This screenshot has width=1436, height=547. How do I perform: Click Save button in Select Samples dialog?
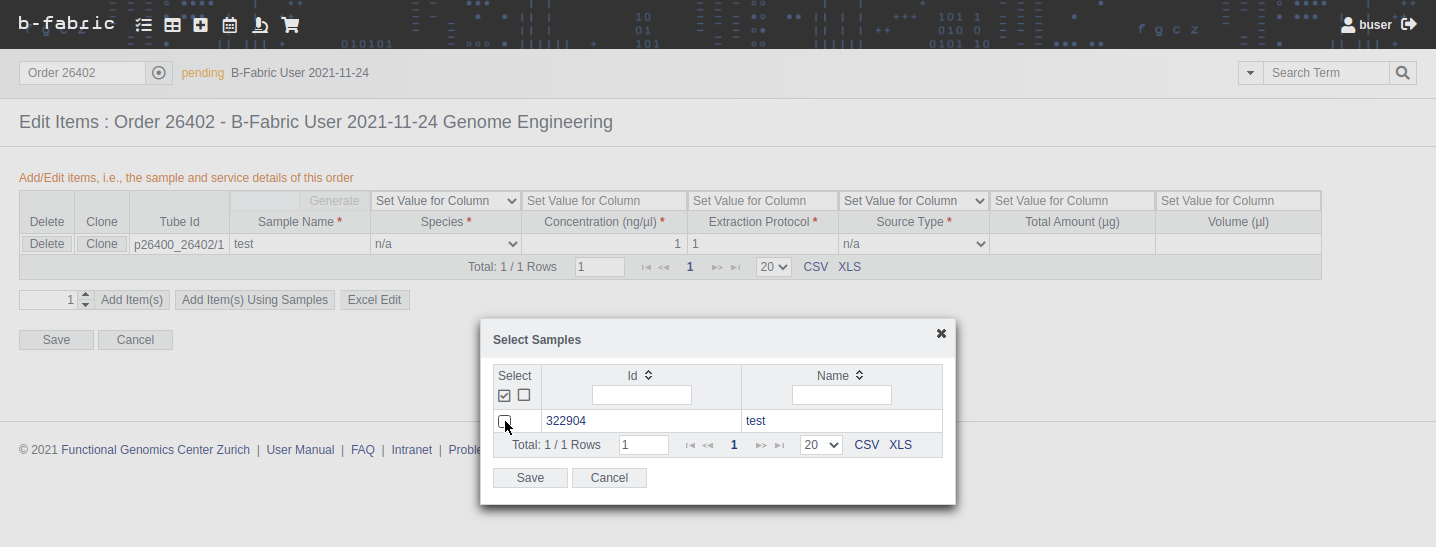(530, 478)
